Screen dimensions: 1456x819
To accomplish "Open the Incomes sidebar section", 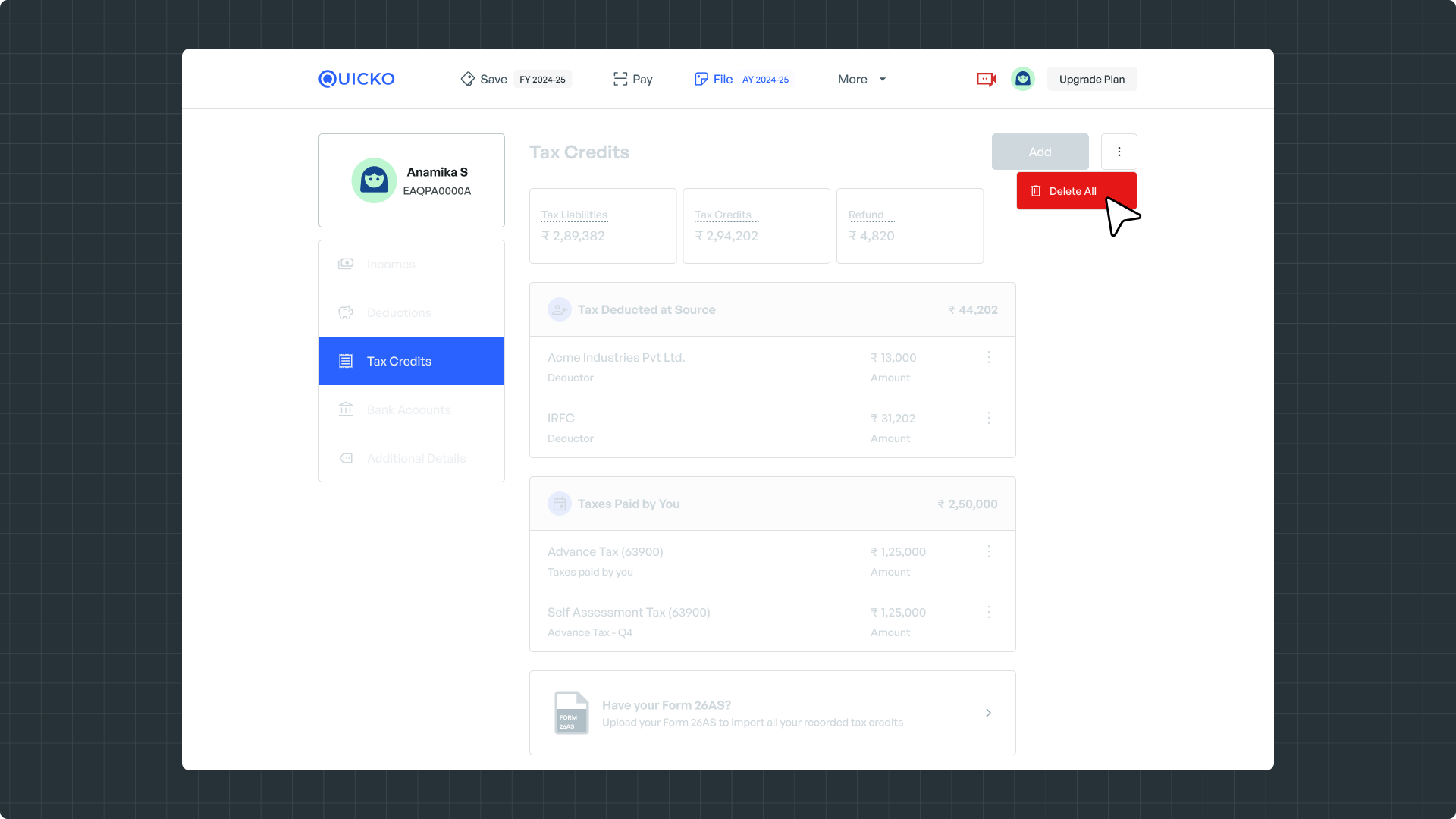I will point(391,264).
